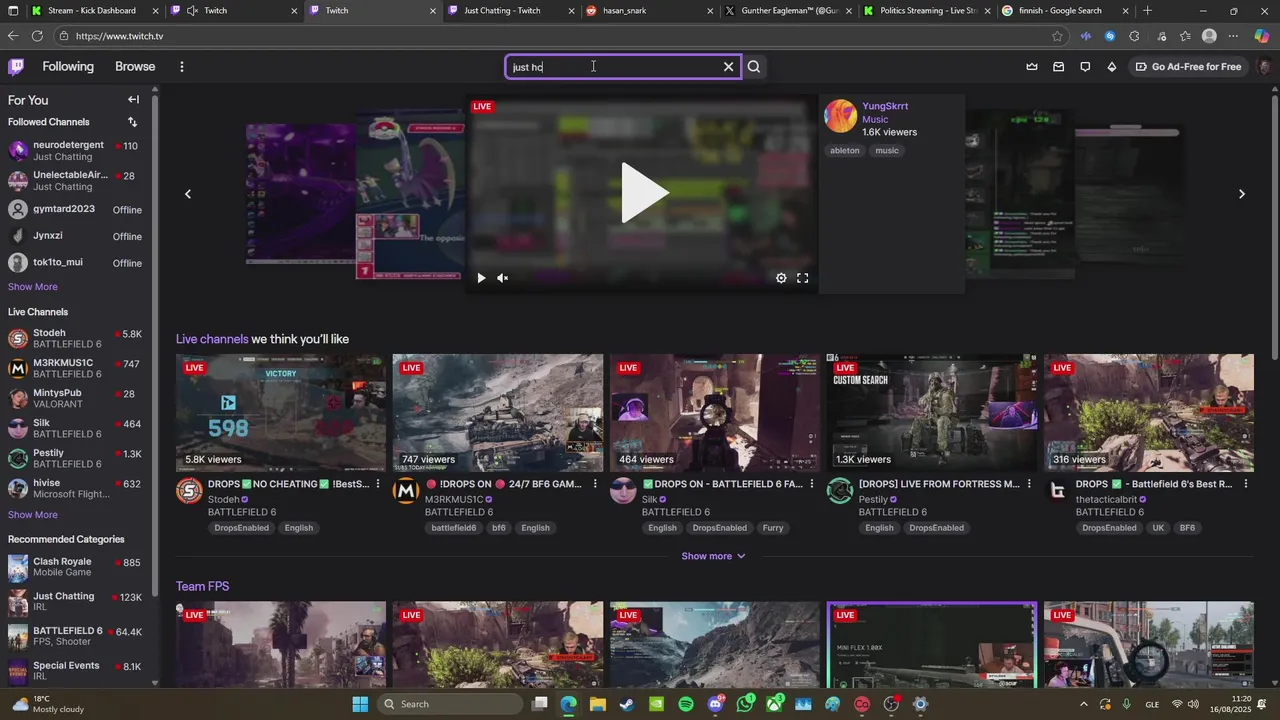The height and width of the screenshot is (720, 1280).
Task: Click the small play button on carousel player
Action: click(x=481, y=278)
